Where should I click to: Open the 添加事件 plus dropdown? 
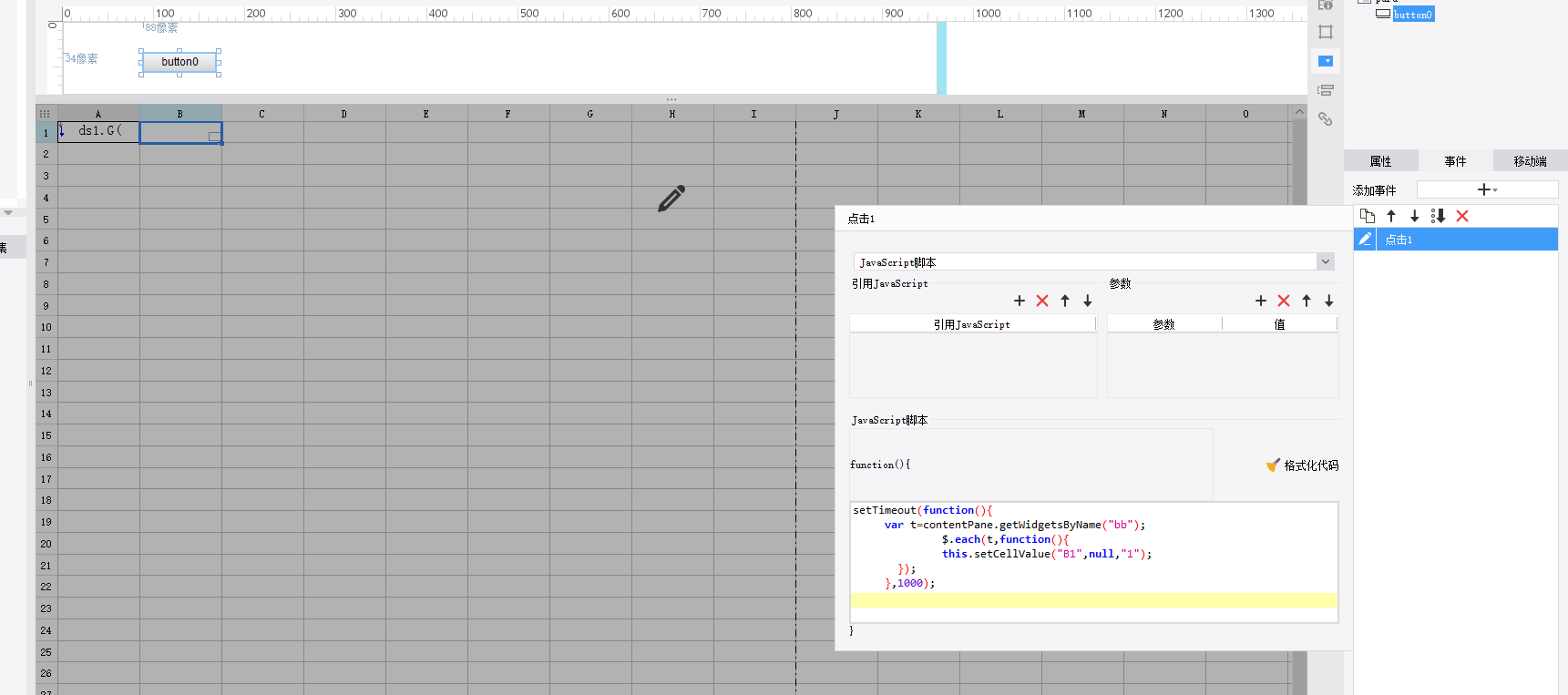click(1487, 189)
